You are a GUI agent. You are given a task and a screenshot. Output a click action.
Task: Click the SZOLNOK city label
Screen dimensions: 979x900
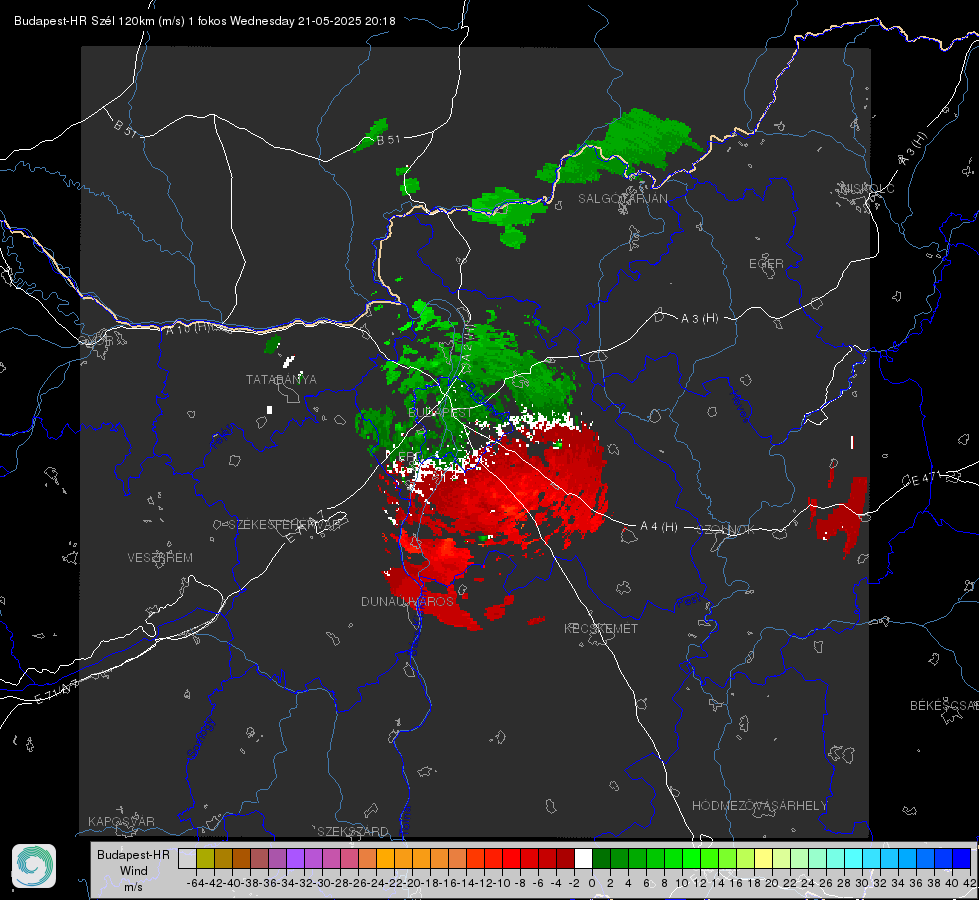(x=726, y=530)
